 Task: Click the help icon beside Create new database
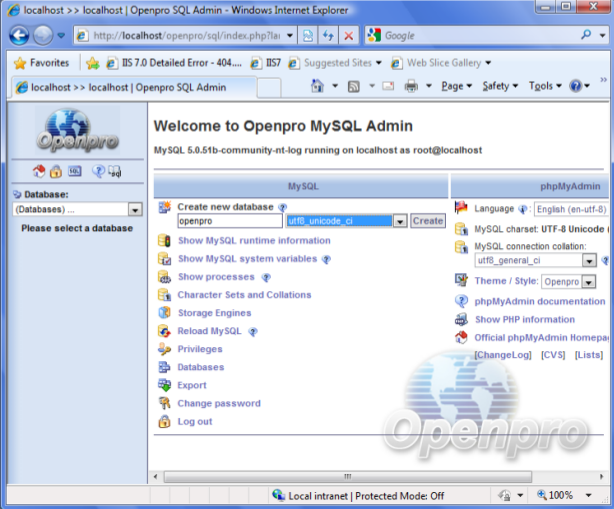tap(283, 207)
